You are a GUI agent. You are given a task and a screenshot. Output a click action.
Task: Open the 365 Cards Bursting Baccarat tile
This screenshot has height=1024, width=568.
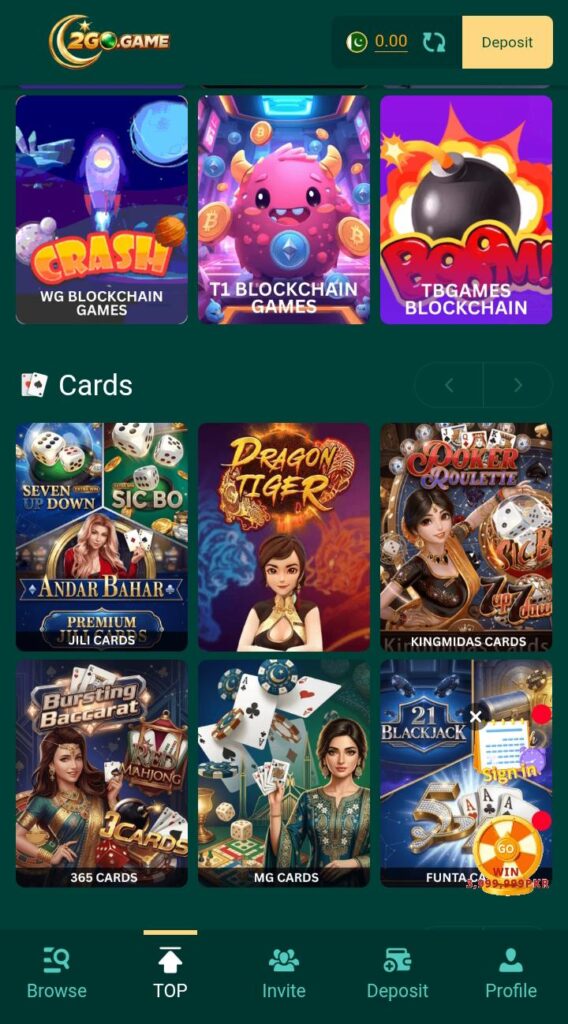tap(102, 773)
